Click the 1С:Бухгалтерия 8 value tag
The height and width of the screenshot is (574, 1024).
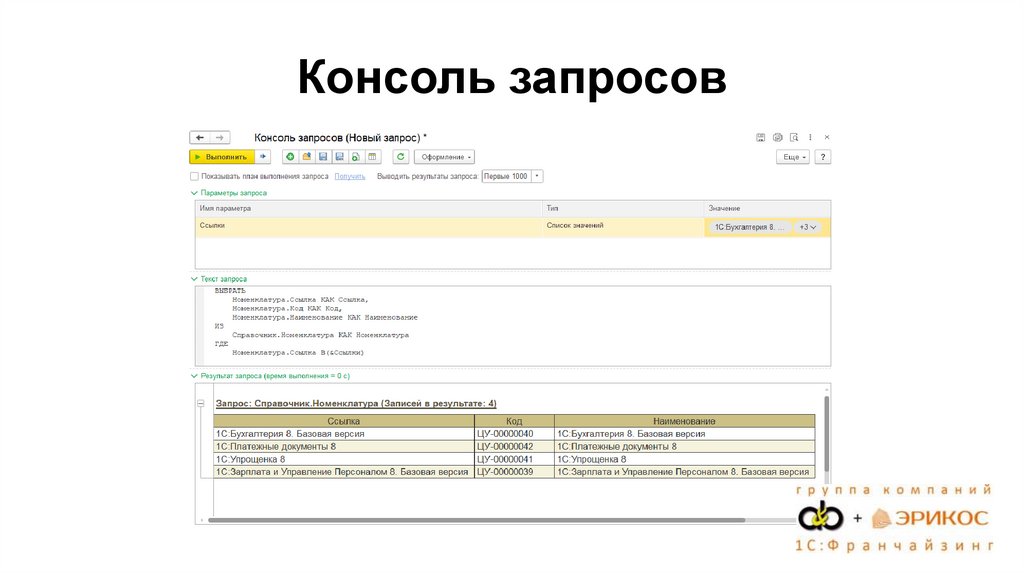coord(750,227)
